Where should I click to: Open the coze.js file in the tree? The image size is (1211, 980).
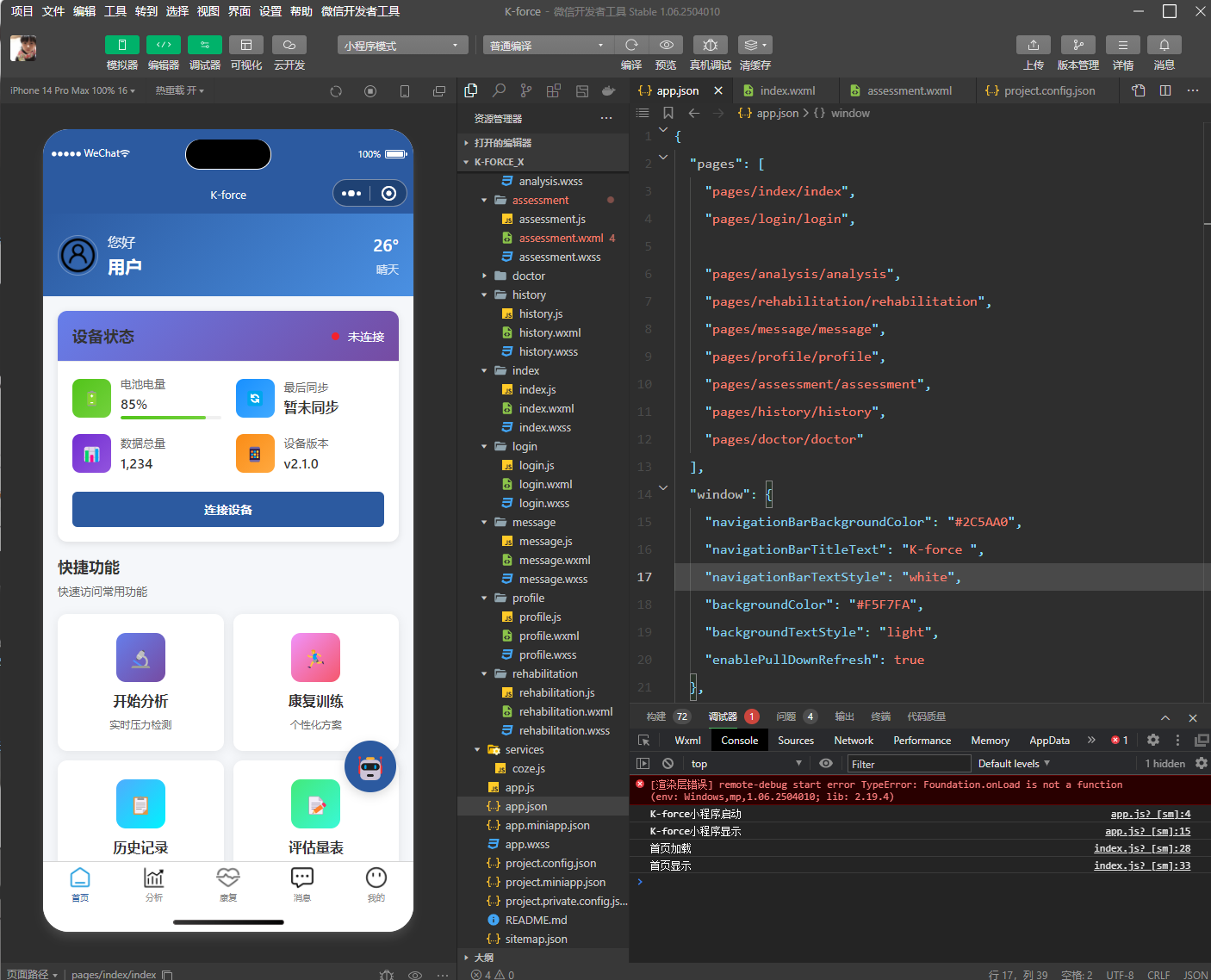[543, 768]
